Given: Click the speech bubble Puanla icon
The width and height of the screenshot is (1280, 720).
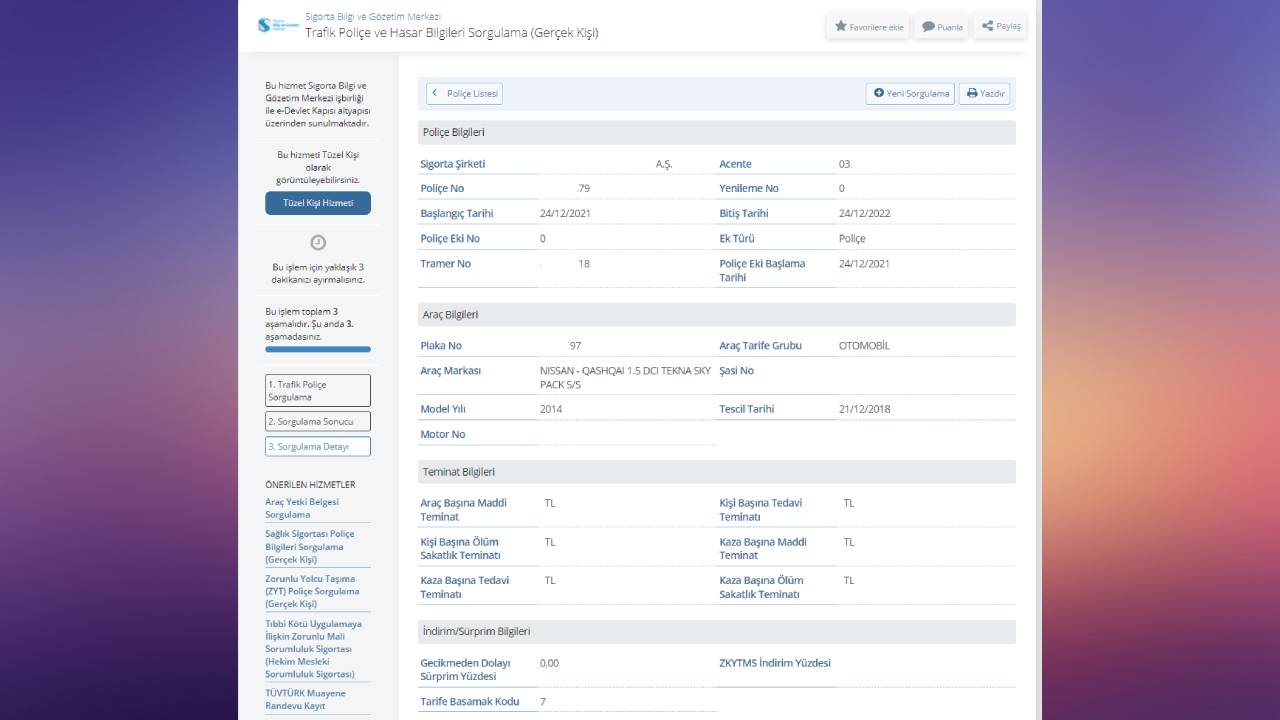Looking at the screenshot, I should (928, 27).
